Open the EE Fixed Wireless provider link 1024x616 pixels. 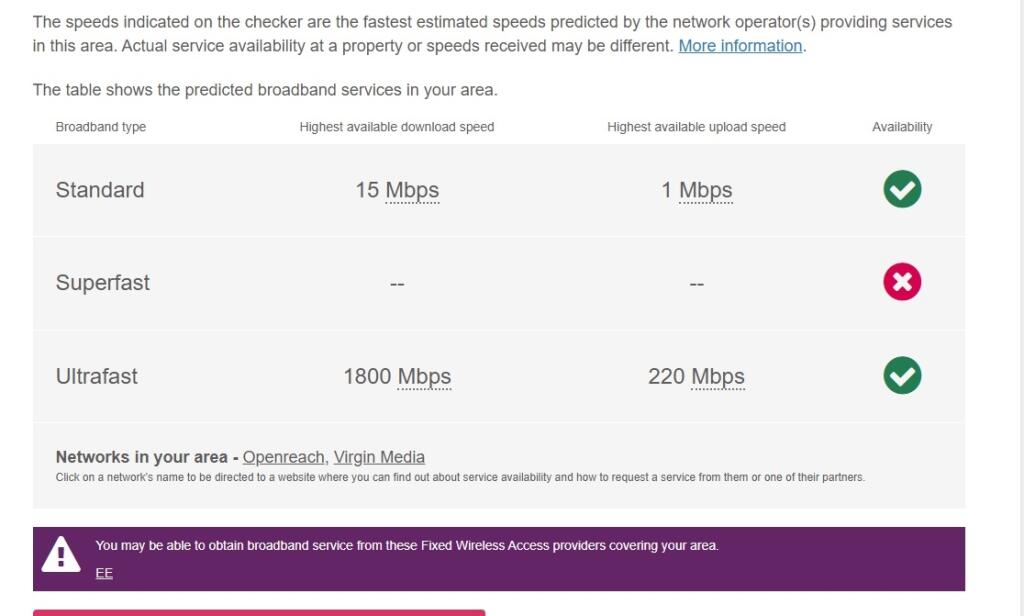point(104,573)
